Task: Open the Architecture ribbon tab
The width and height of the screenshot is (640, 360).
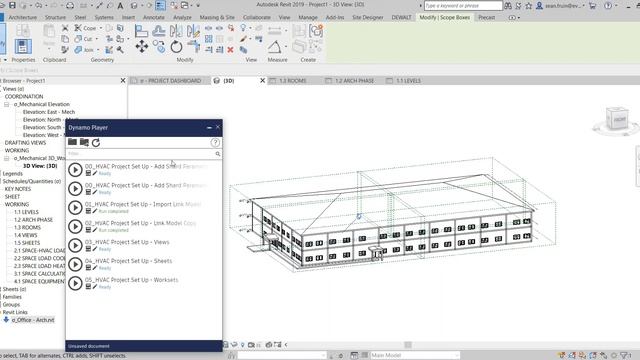Action: (x=22, y=18)
